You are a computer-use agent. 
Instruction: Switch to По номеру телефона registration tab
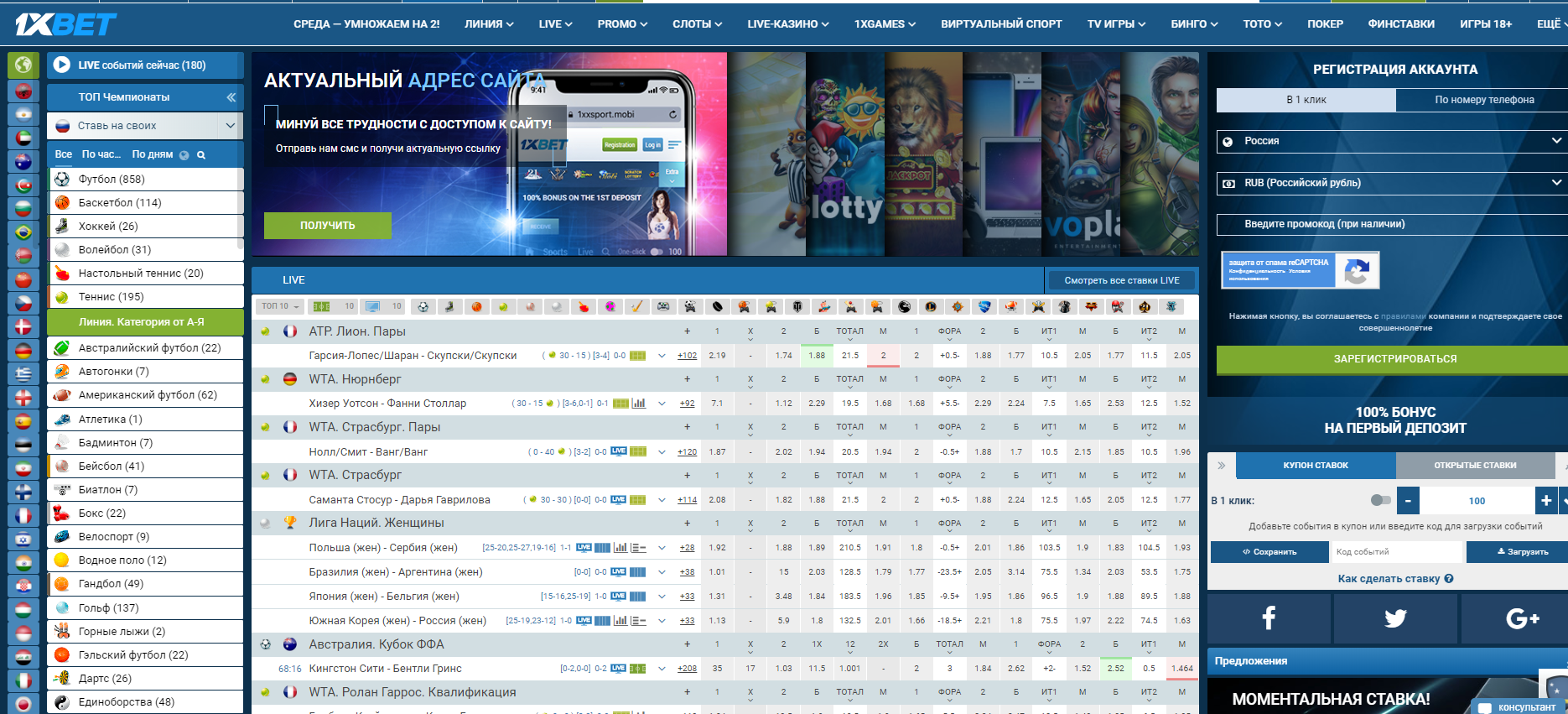1484,100
